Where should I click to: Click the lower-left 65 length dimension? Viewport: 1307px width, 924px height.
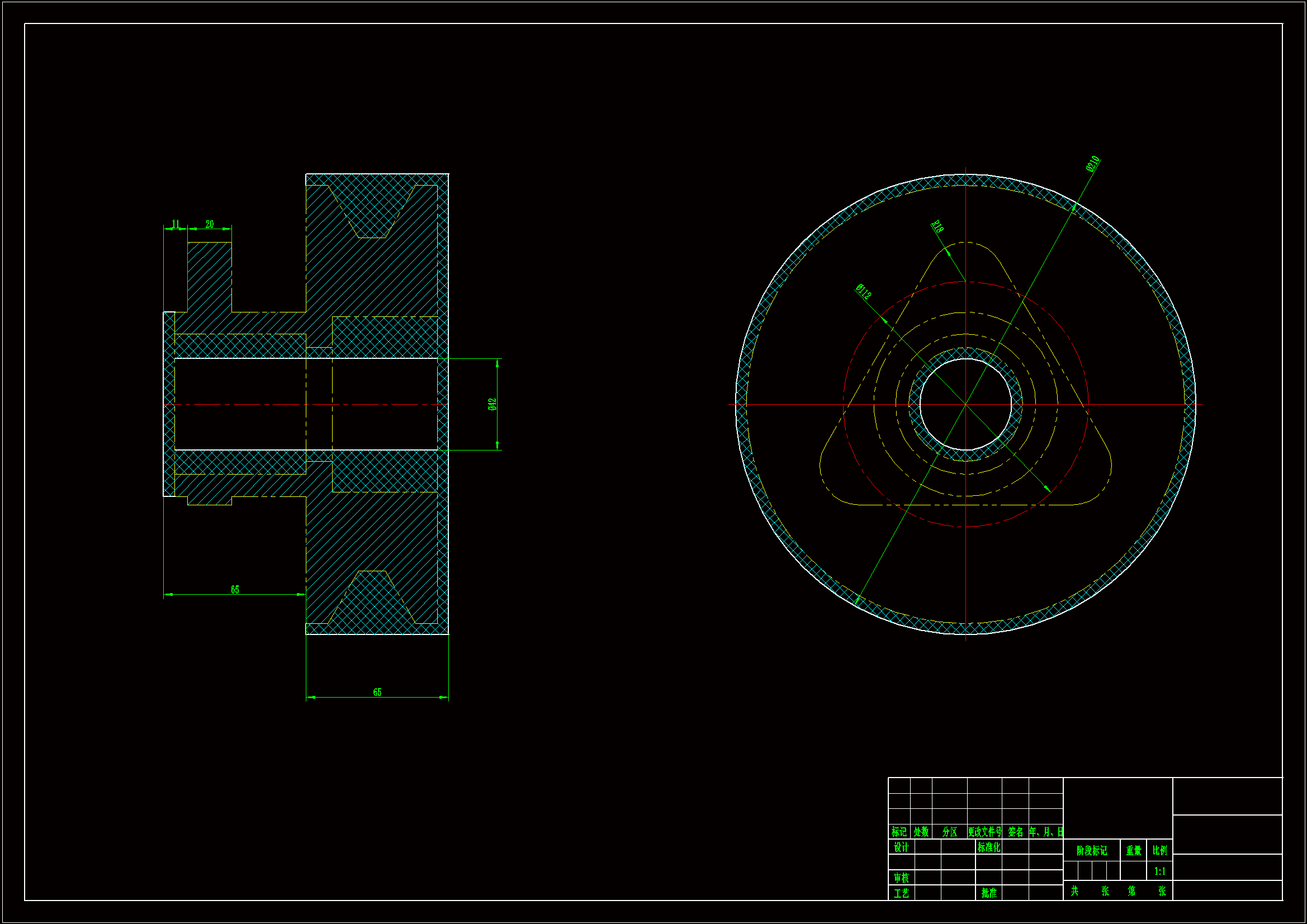235,589
